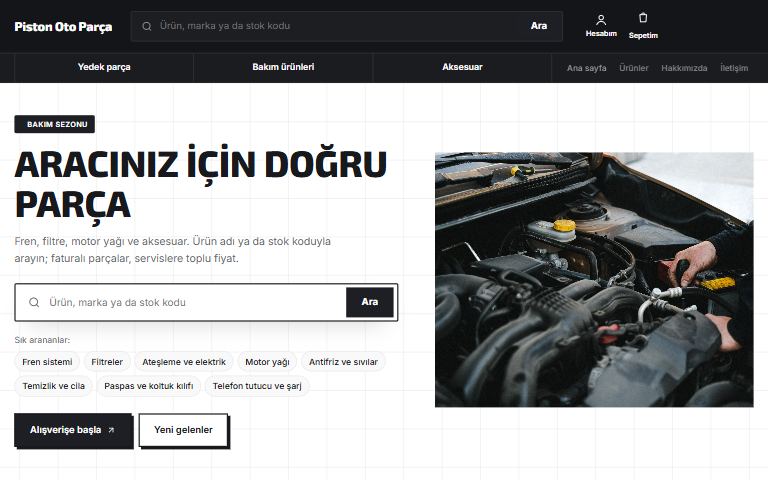Open the Yedek parça category

coord(104,67)
